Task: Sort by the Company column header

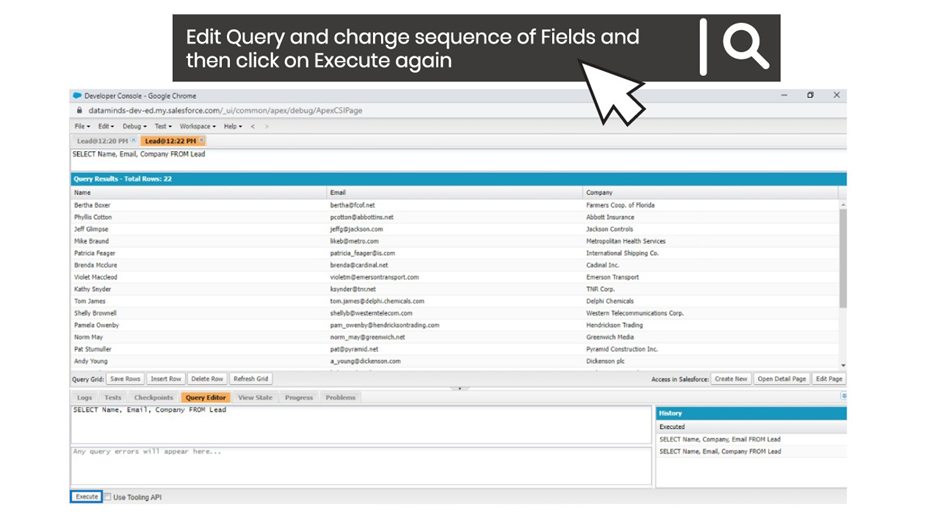Action: pos(710,193)
